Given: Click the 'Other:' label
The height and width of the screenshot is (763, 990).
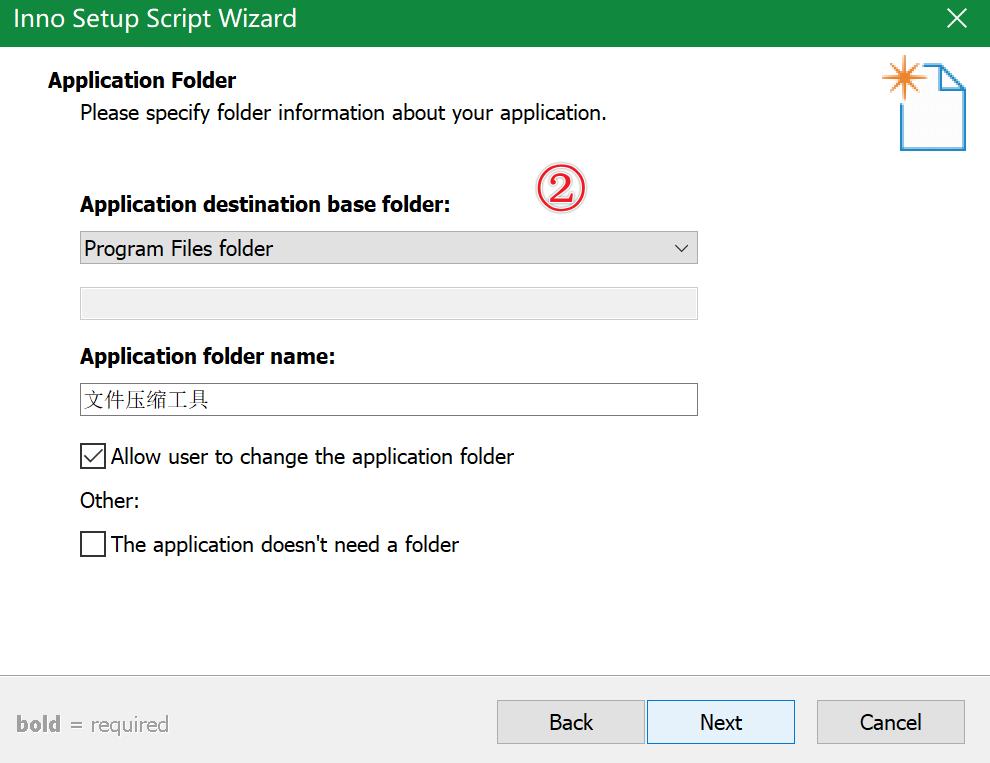Looking at the screenshot, I should [x=109, y=500].
